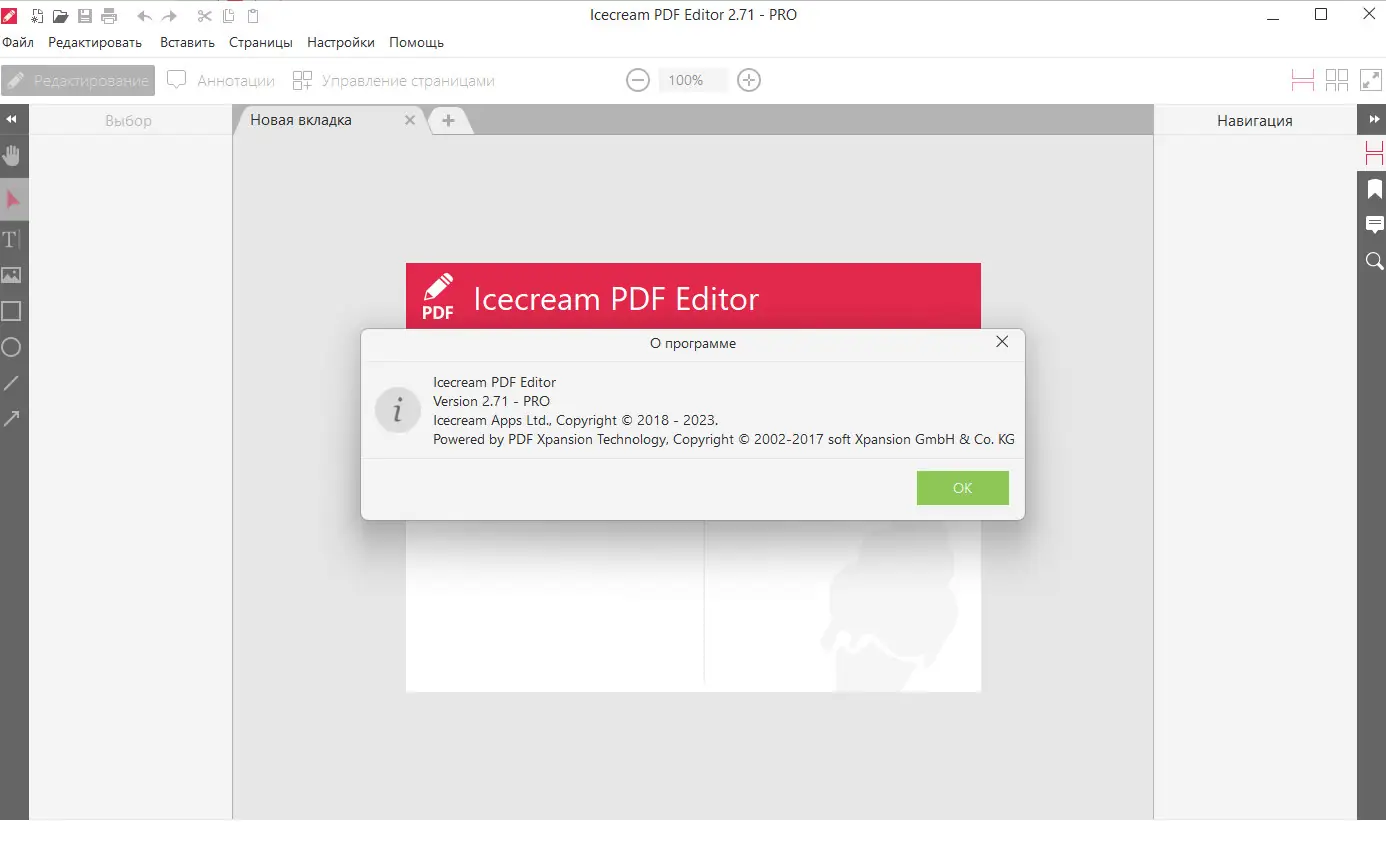Click the OK button in the dialog
The width and height of the screenshot is (1386, 842).
963,488
